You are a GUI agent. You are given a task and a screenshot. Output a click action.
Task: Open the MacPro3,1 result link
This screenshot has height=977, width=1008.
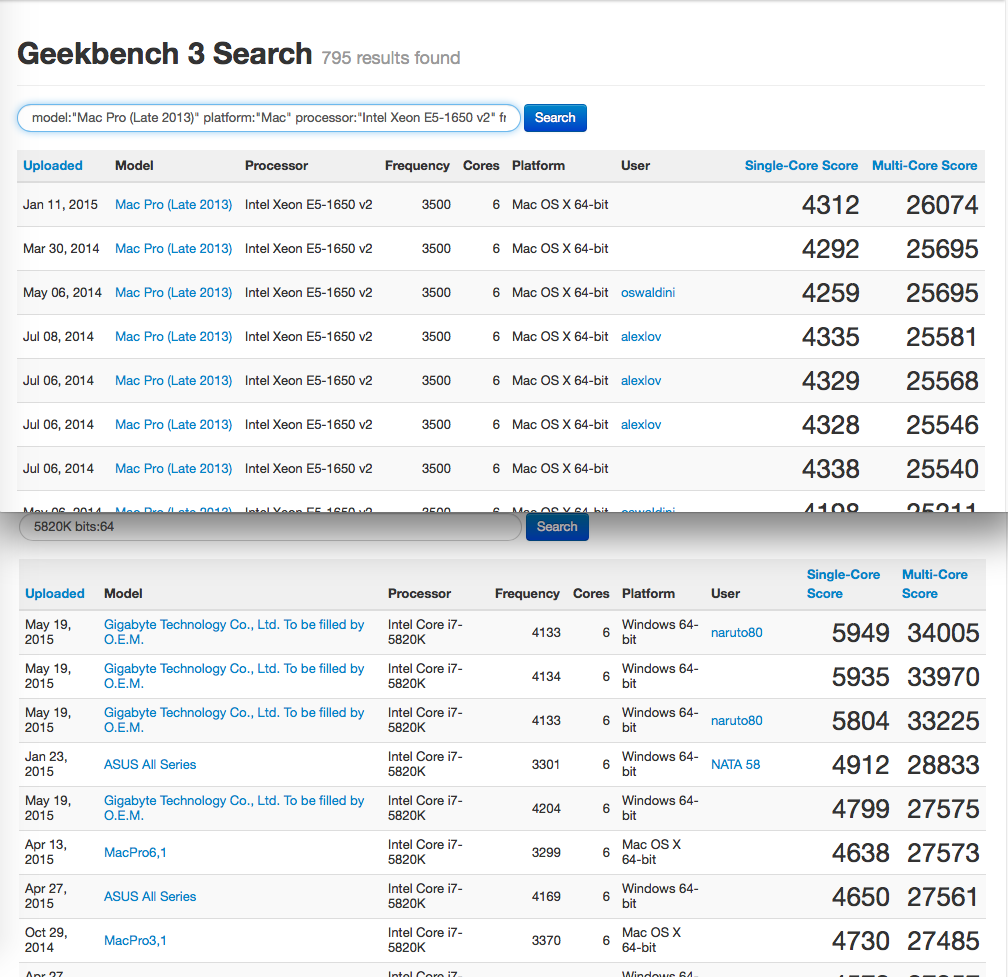(x=135, y=940)
